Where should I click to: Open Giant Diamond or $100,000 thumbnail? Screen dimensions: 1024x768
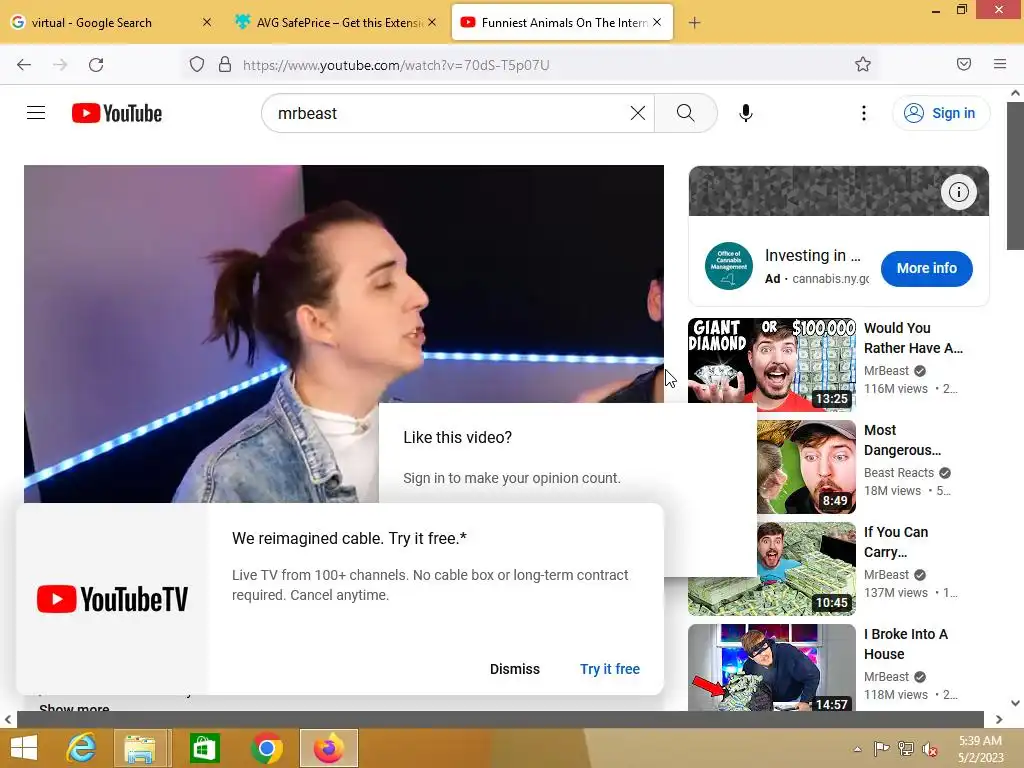coord(771,364)
